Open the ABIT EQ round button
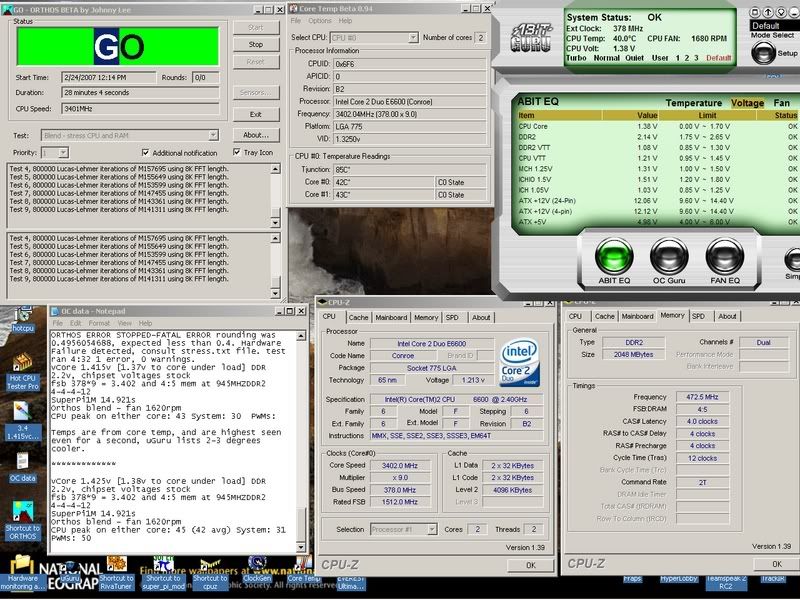The image size is (800, 600). point(614,256)
